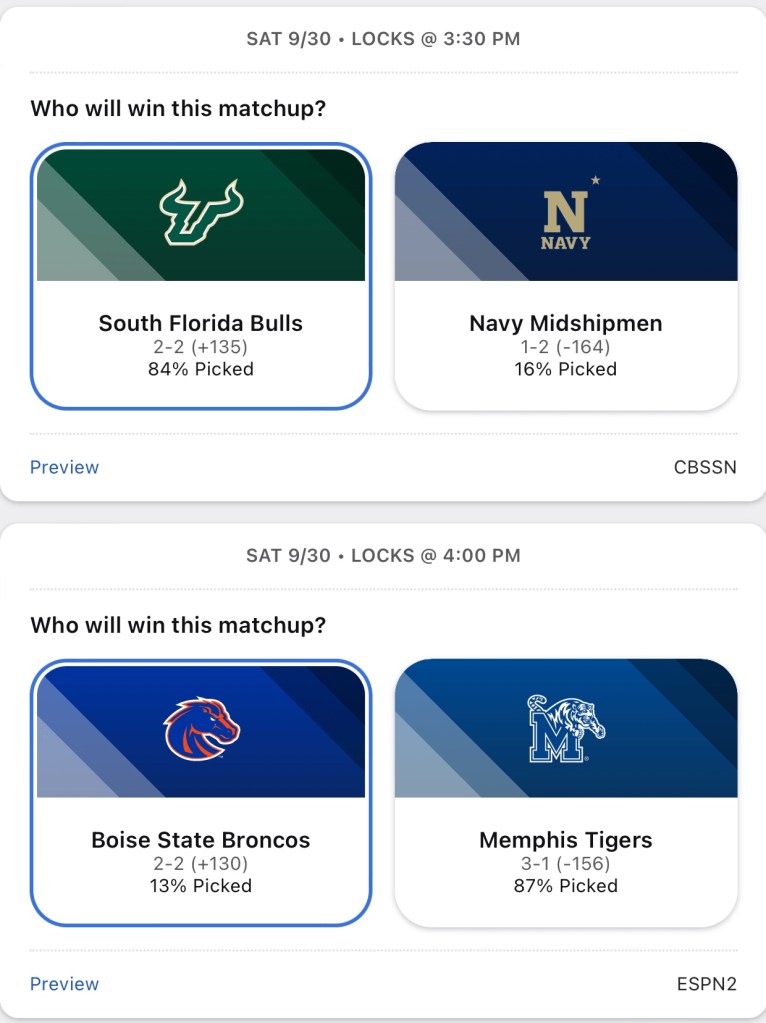Image resolution: width=766 pixels, height=1023 pixels.
Task: Click the 16% Picked text
Action: coord(566,369)
